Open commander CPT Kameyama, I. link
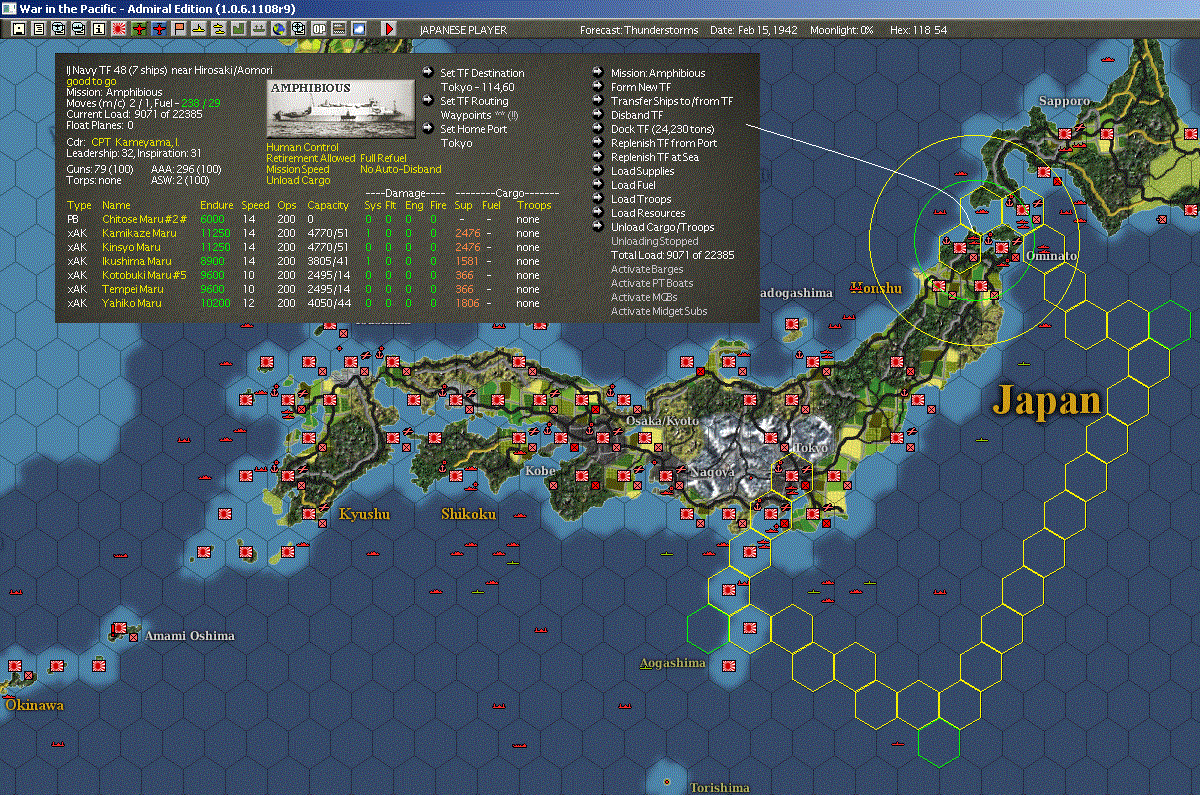Image resolution: width=1200 pixels, height=795 pixels. pyautogui.click(x=135, y=142)
